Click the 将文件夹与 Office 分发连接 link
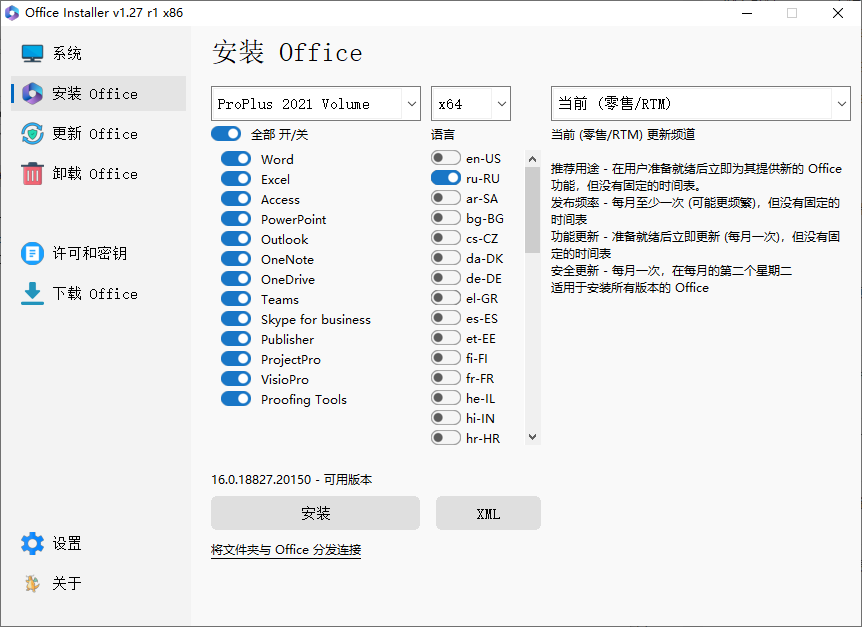Image resolution: width=862 pixels, height=627 pixels. 286,549
